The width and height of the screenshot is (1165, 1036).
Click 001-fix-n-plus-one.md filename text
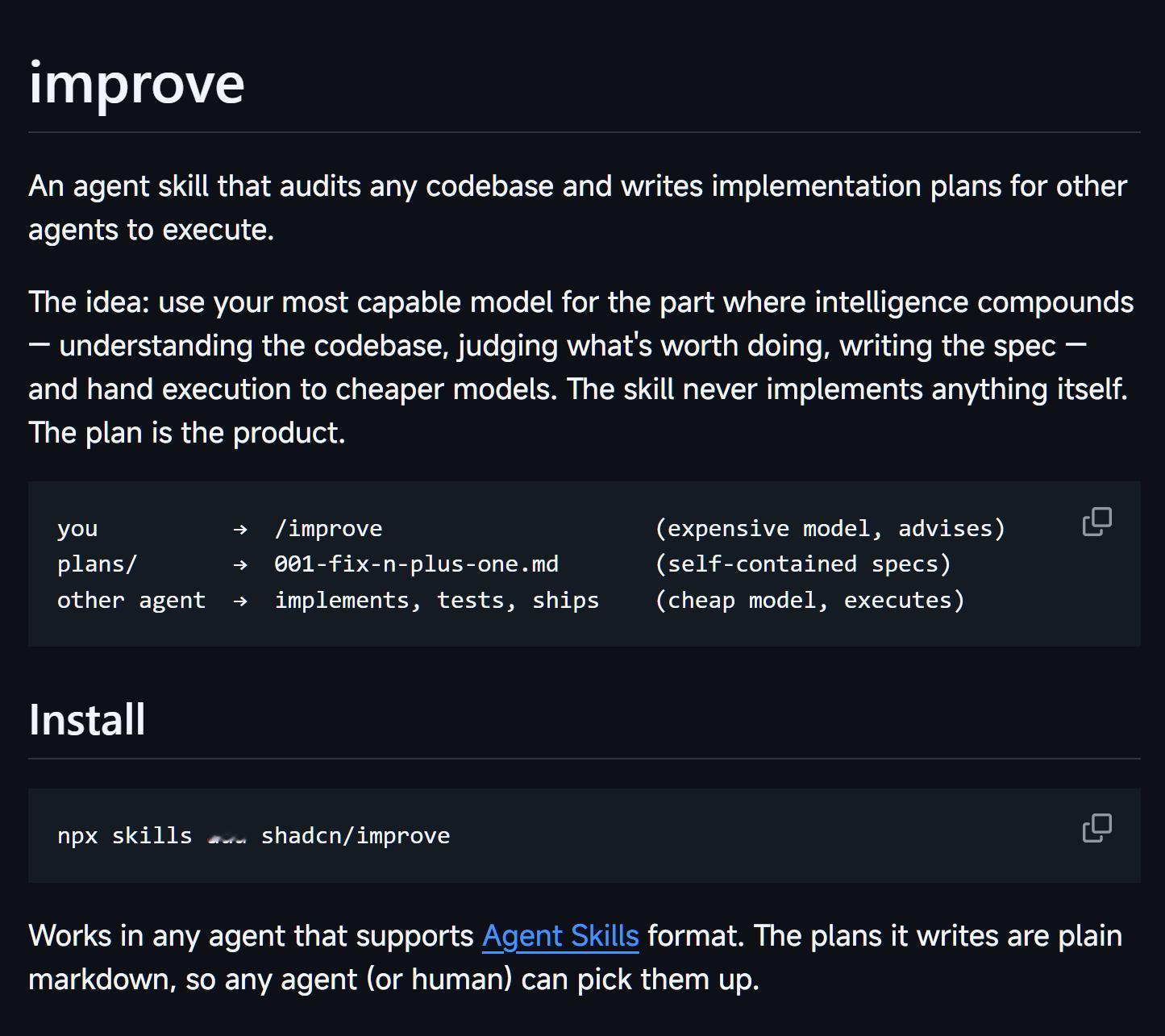[x=416, y=564]
